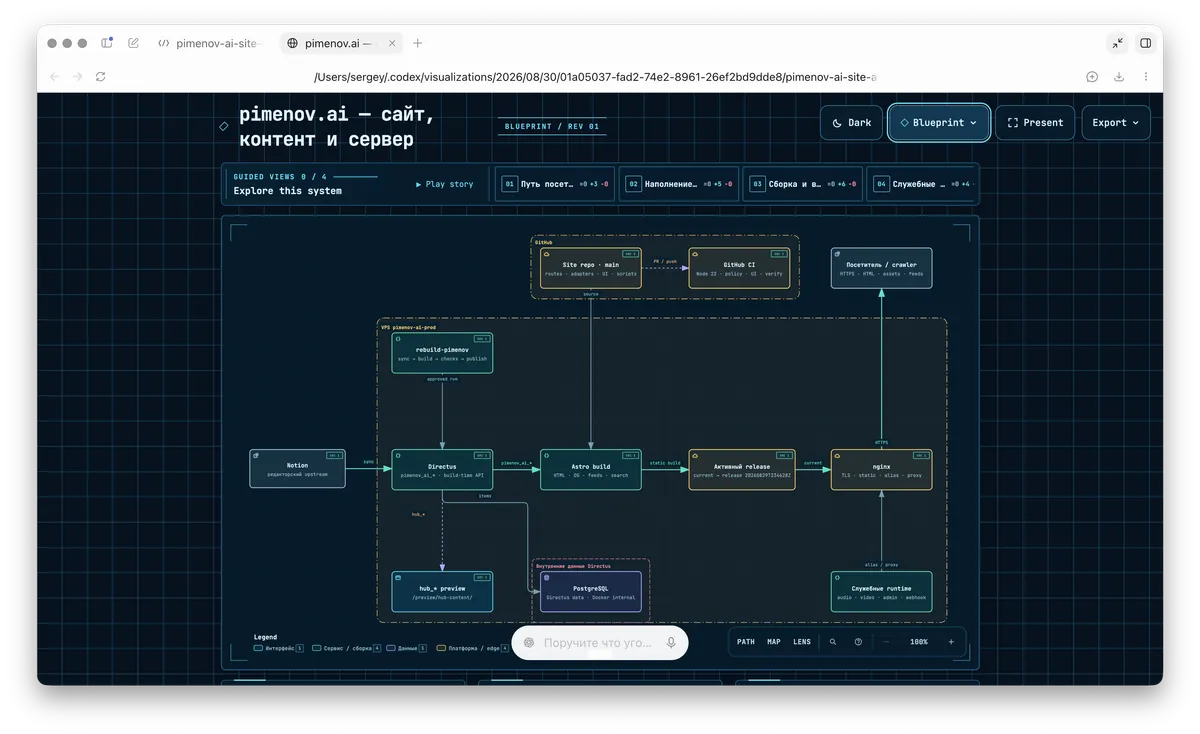Go forward with the browser arrow
Viewport: 1200px width, 734px height.
(77, 76)
